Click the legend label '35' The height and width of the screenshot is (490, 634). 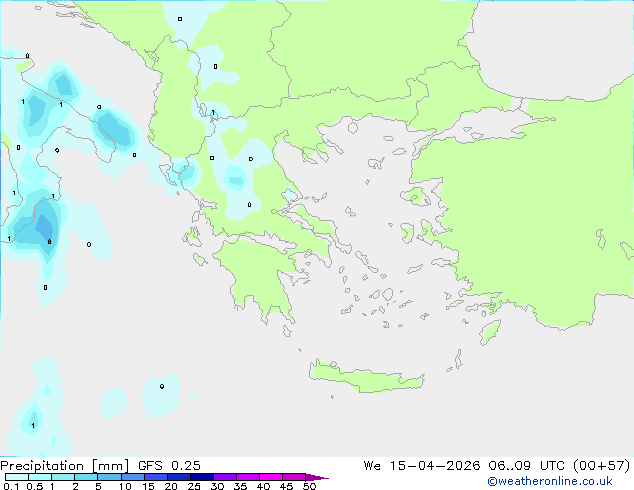coord(240,486)
